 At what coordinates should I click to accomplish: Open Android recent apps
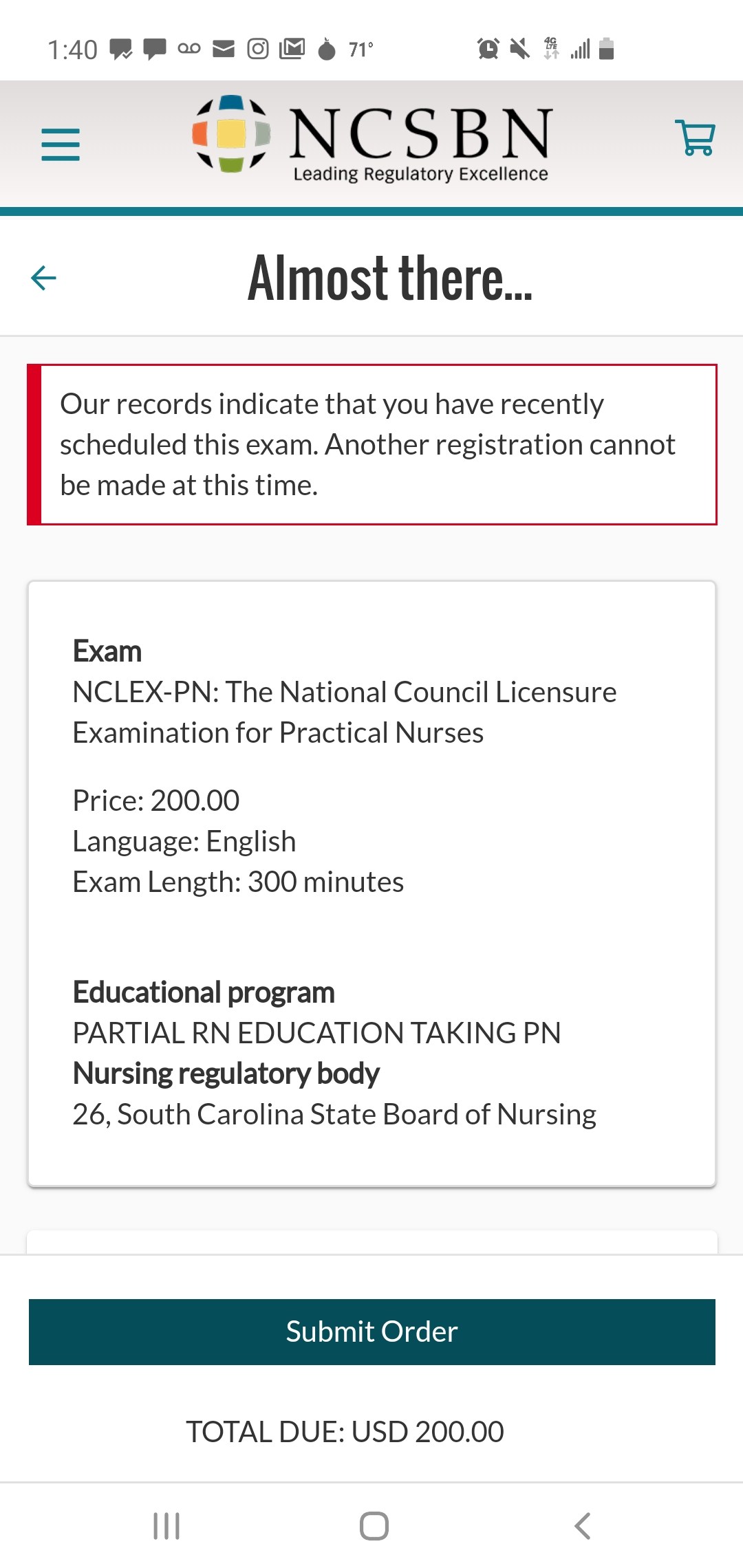tap(166, 1525)
